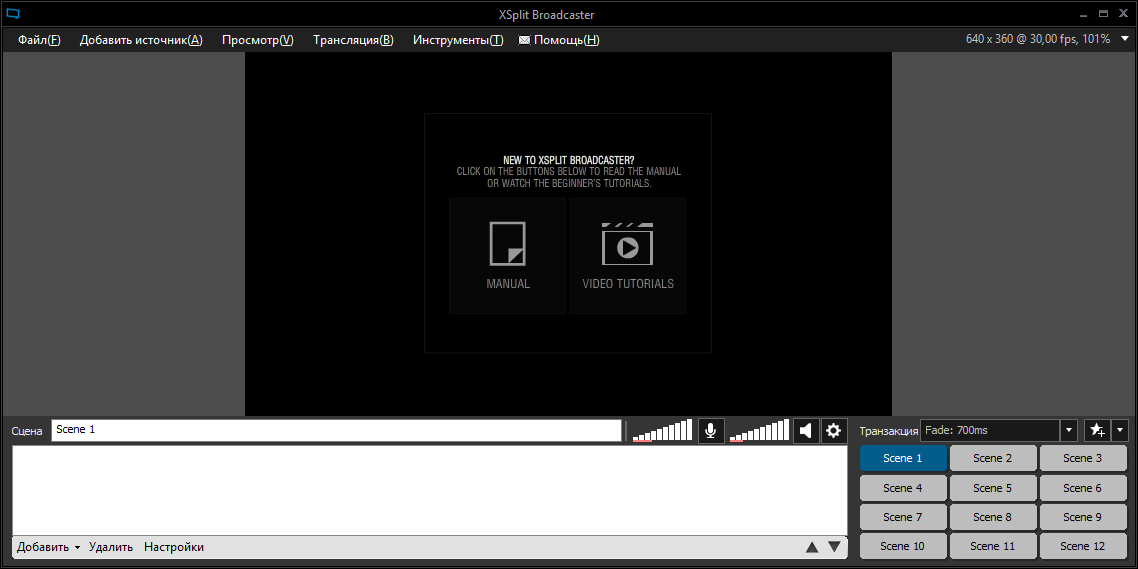Switch to Scene 6
This screenshot has height=569, width=1138.
(x=1083, y=488)
